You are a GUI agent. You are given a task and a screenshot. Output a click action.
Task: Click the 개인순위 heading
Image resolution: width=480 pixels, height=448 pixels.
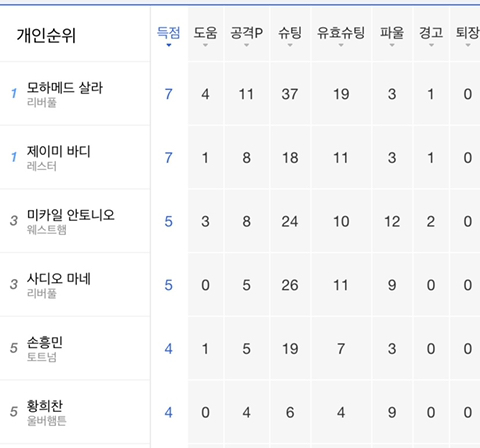[46, 35]
